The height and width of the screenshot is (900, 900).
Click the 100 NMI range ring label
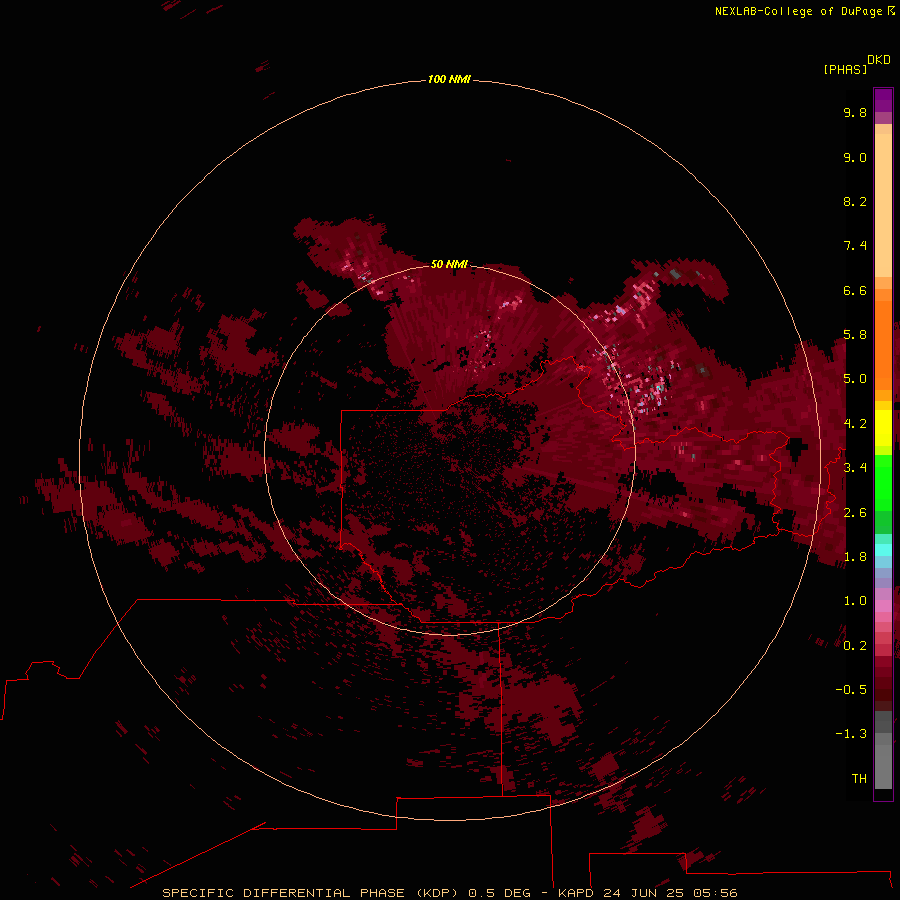tap(449, 79)
